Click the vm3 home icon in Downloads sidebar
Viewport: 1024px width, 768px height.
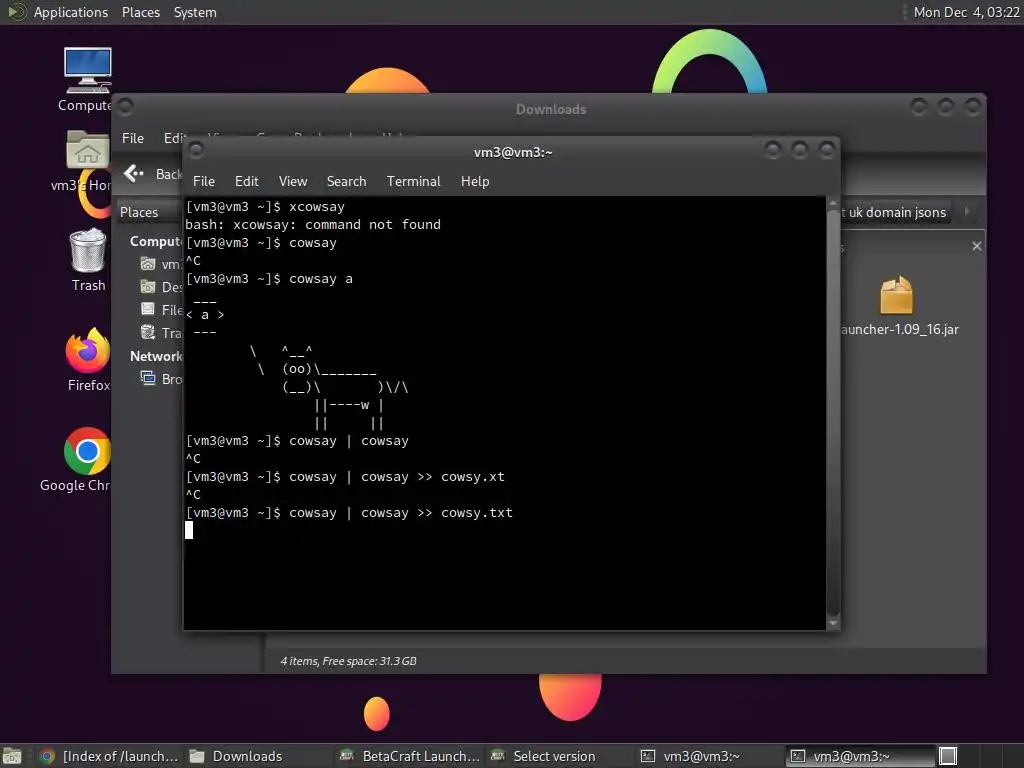[148, 263]
